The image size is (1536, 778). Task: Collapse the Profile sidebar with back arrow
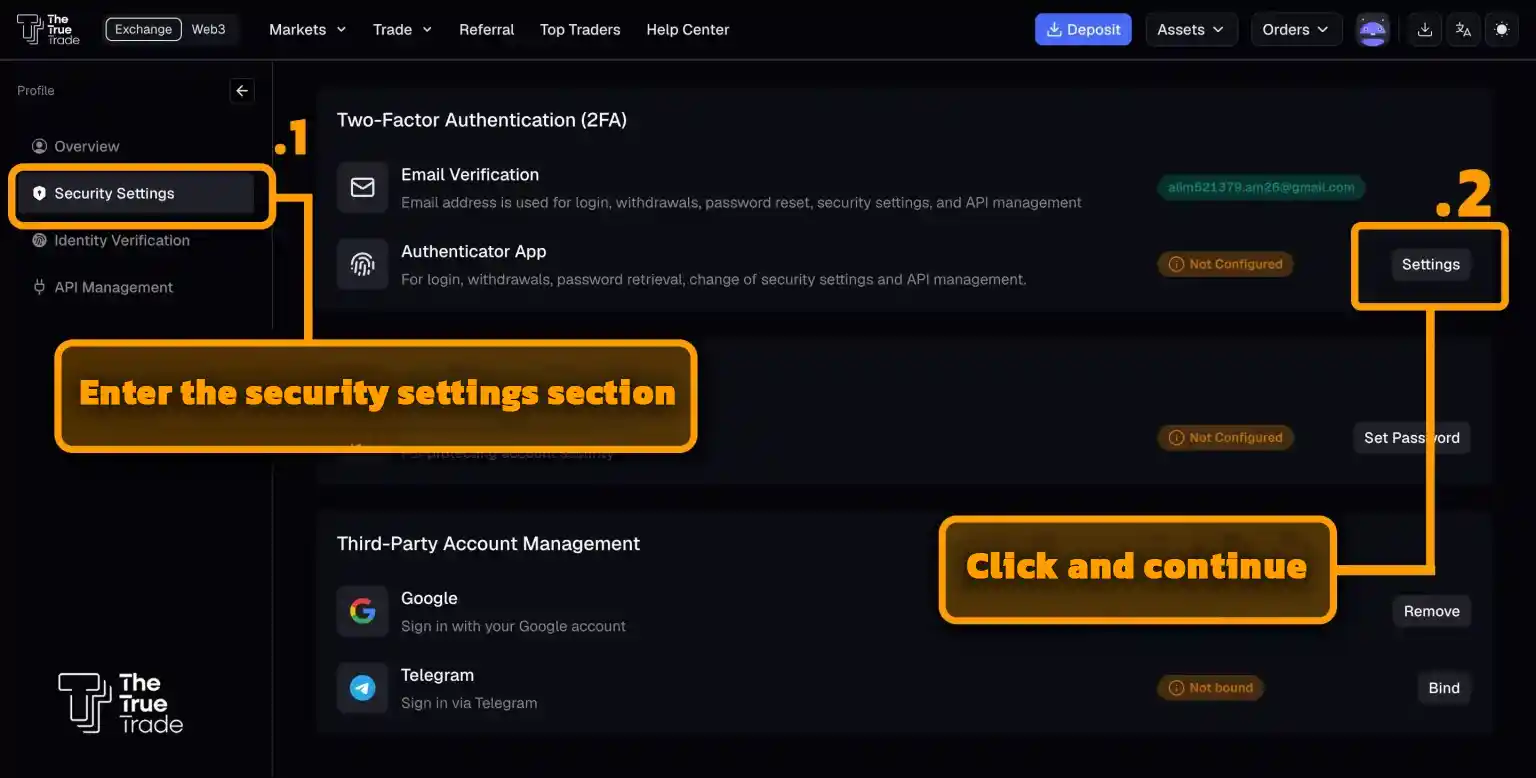[242, 91]
